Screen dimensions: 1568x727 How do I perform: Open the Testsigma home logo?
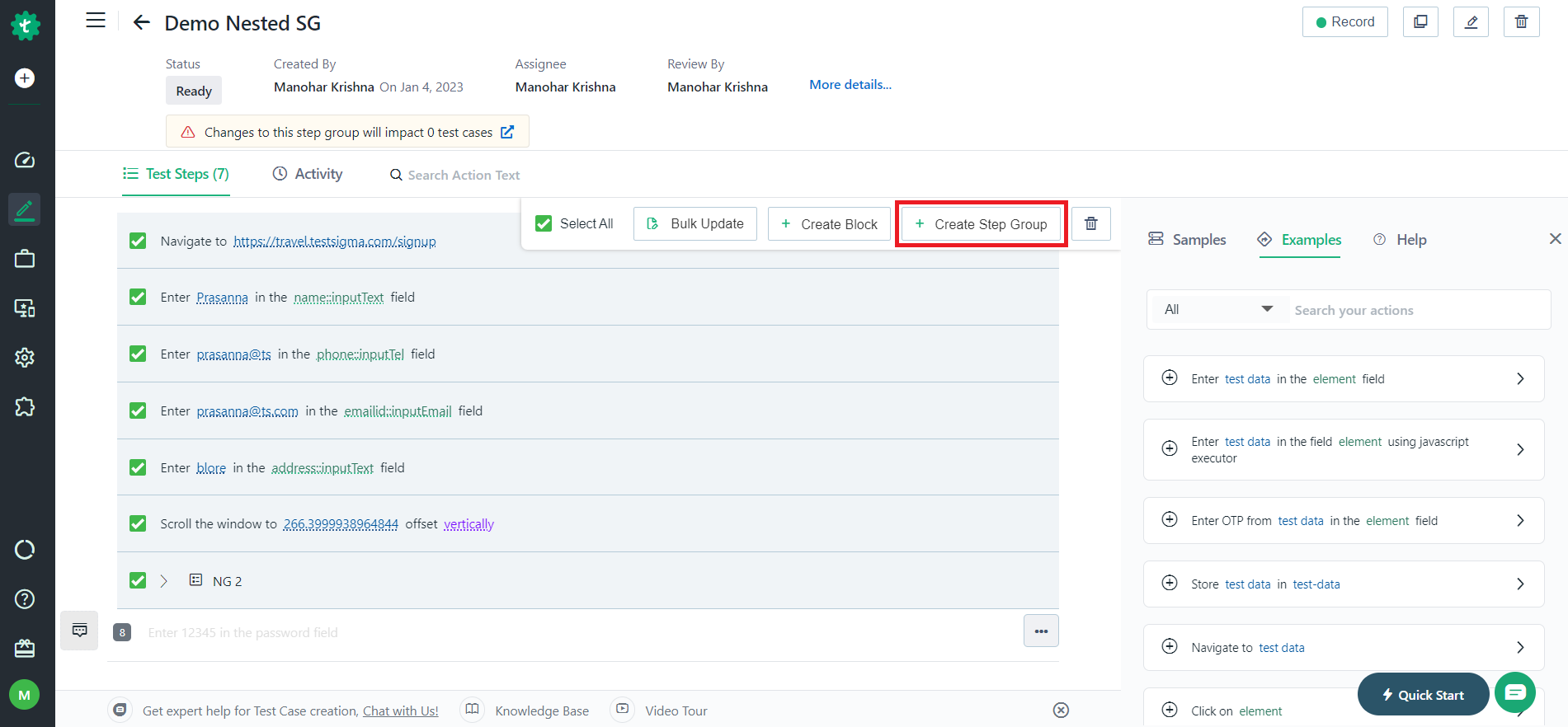point(25,26)
